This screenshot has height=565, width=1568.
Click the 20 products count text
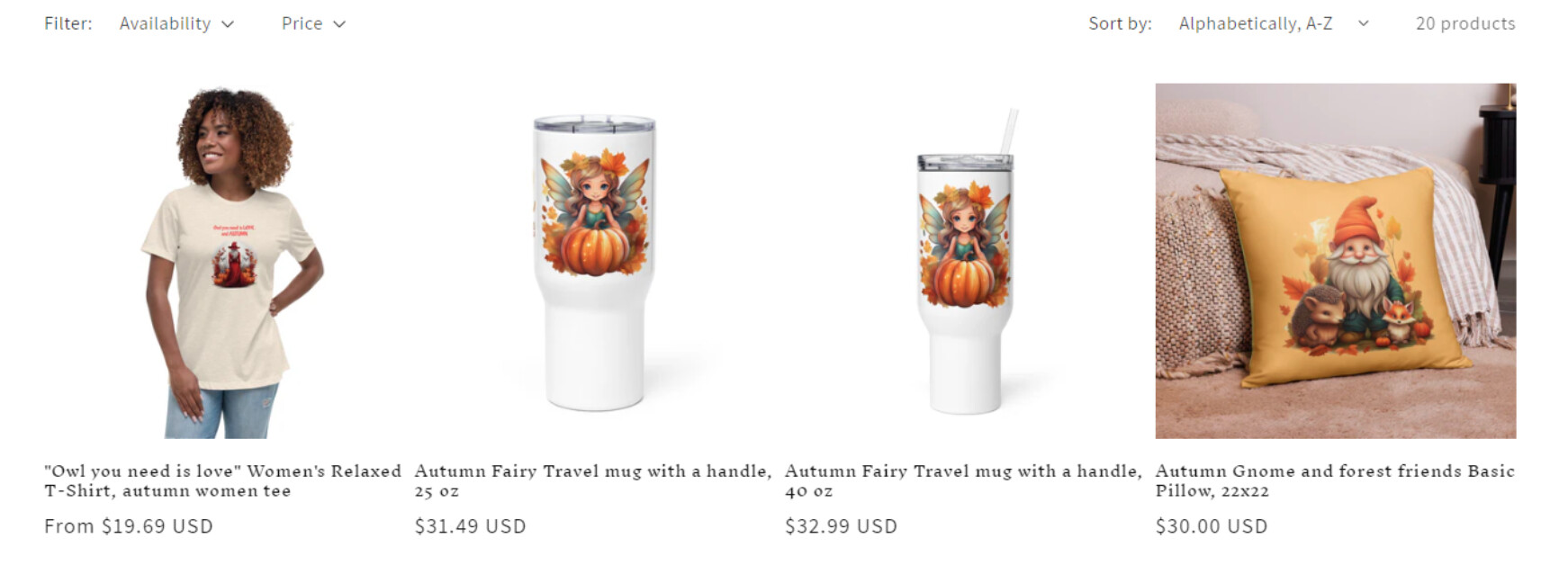[x=1465, y=23]
